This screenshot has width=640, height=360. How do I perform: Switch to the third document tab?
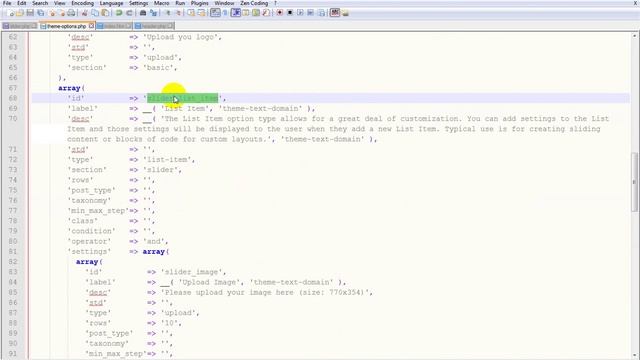click(x=114, y=26)
